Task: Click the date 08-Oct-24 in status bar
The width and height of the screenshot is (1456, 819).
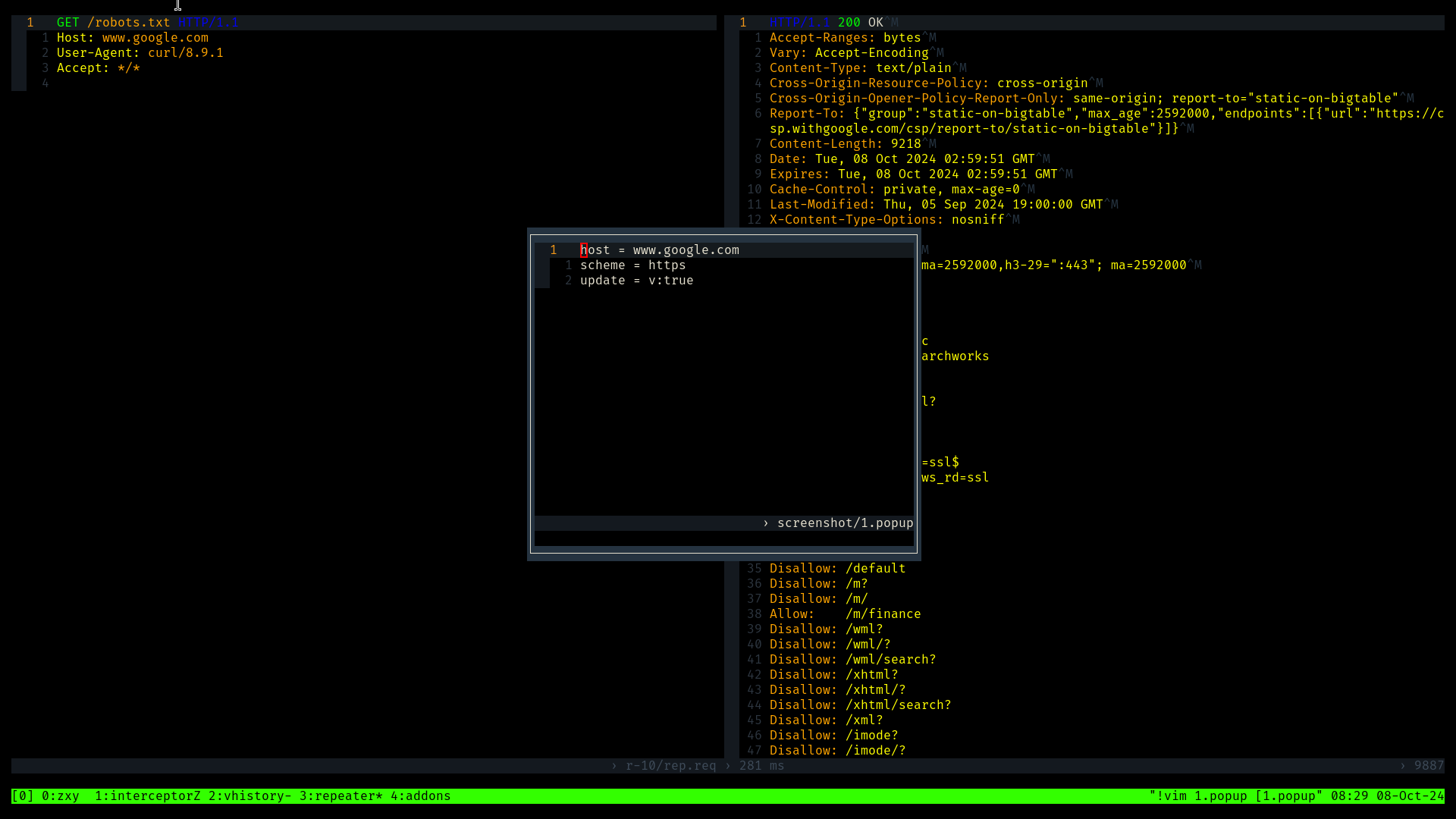Action: [1410, 795]
